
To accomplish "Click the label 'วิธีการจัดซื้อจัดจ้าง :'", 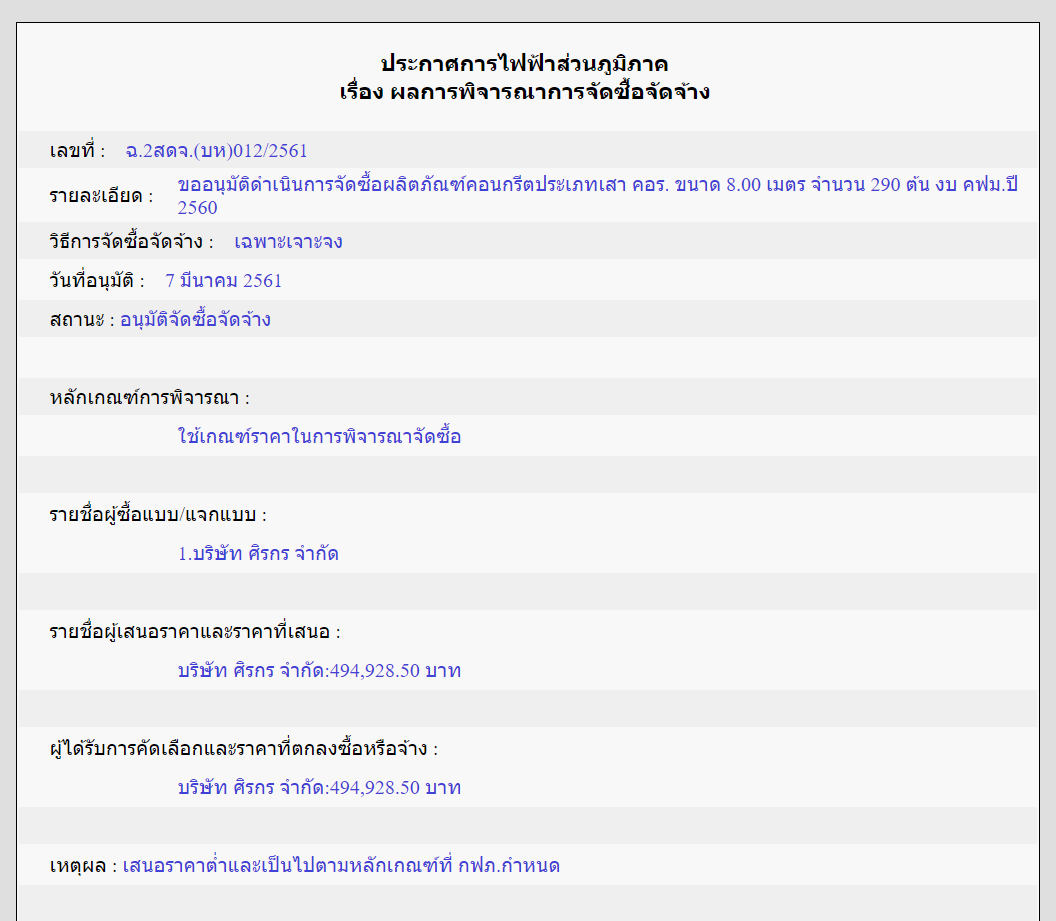I will click(x=131, y=241).
